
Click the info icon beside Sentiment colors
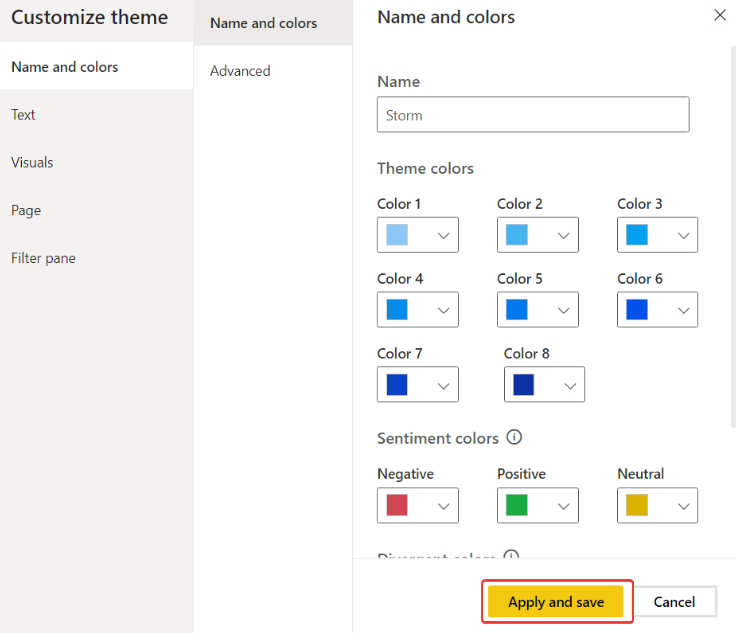click(x=514, y=437)
